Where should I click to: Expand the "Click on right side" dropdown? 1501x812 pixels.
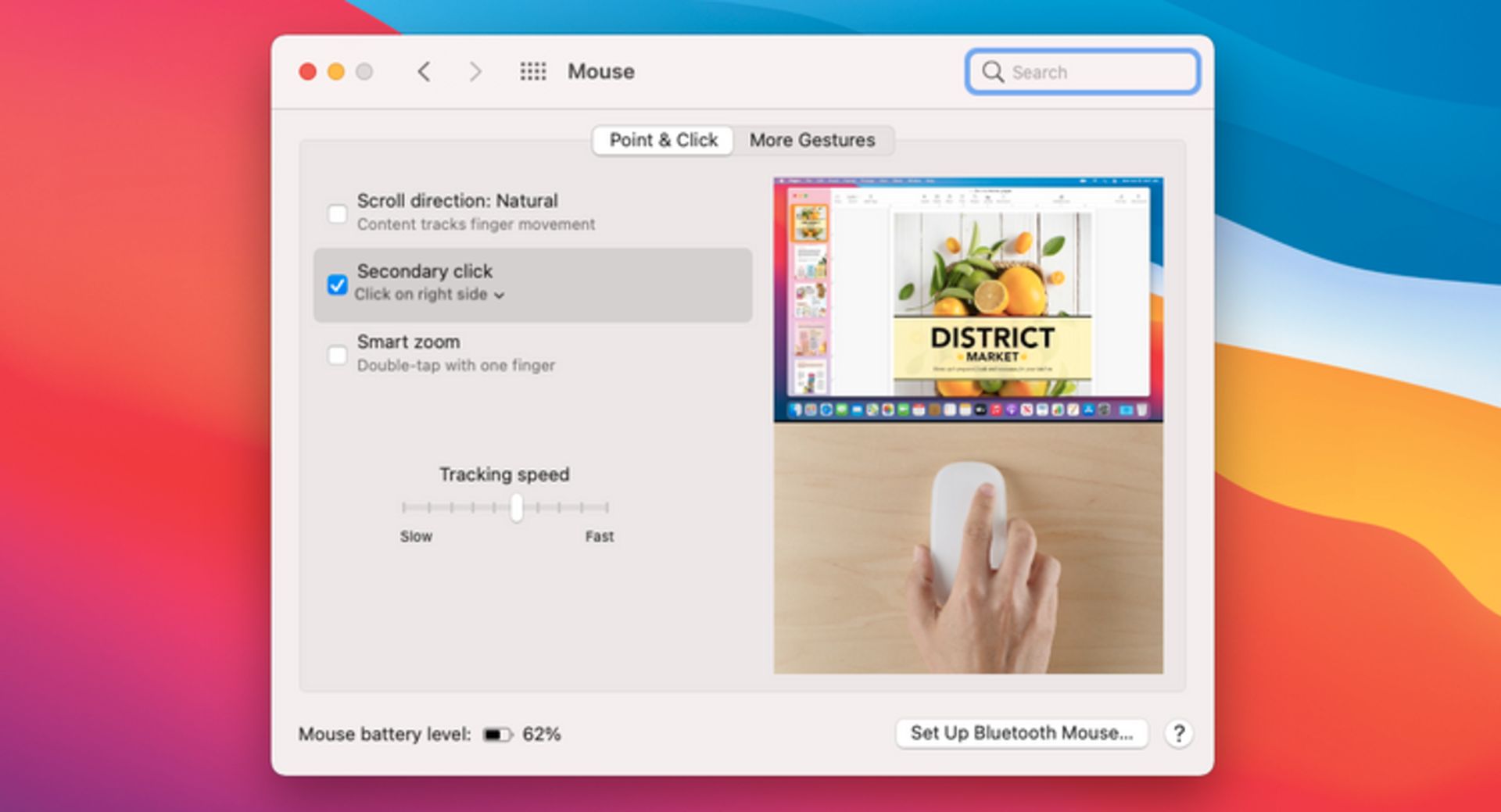[x=429, y=295]
